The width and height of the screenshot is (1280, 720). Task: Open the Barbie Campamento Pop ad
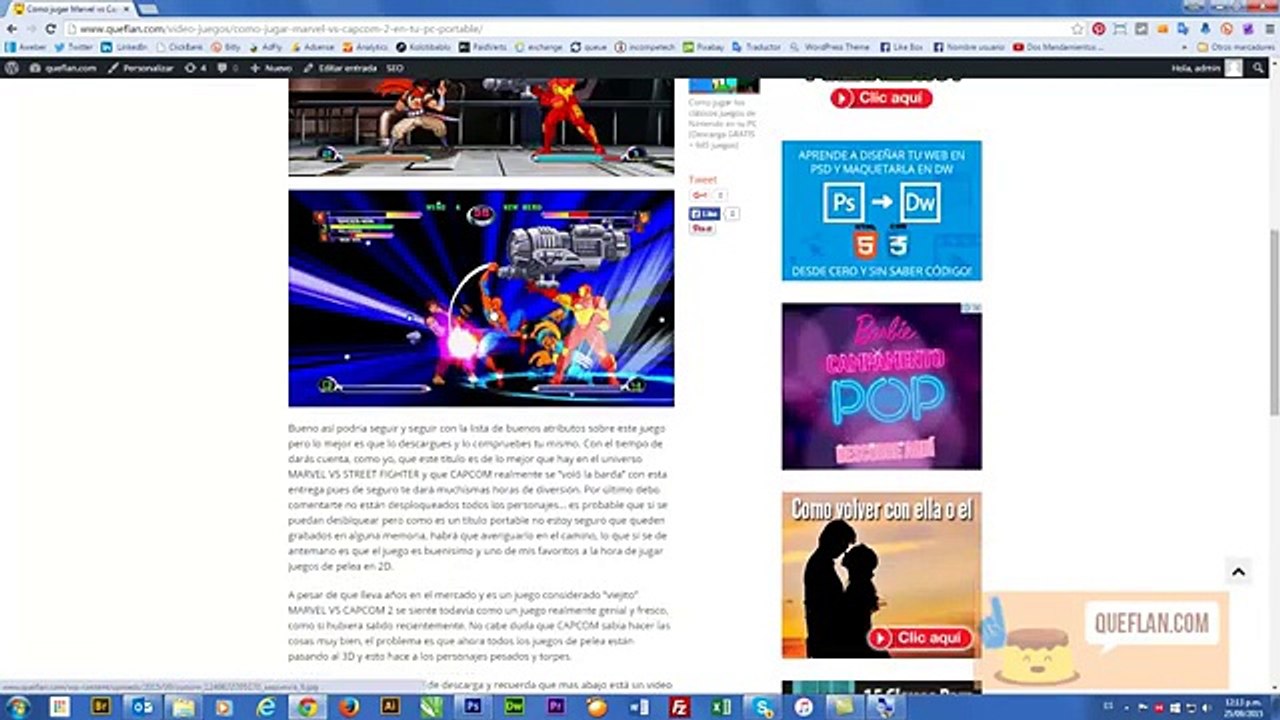tap(881, 386)
